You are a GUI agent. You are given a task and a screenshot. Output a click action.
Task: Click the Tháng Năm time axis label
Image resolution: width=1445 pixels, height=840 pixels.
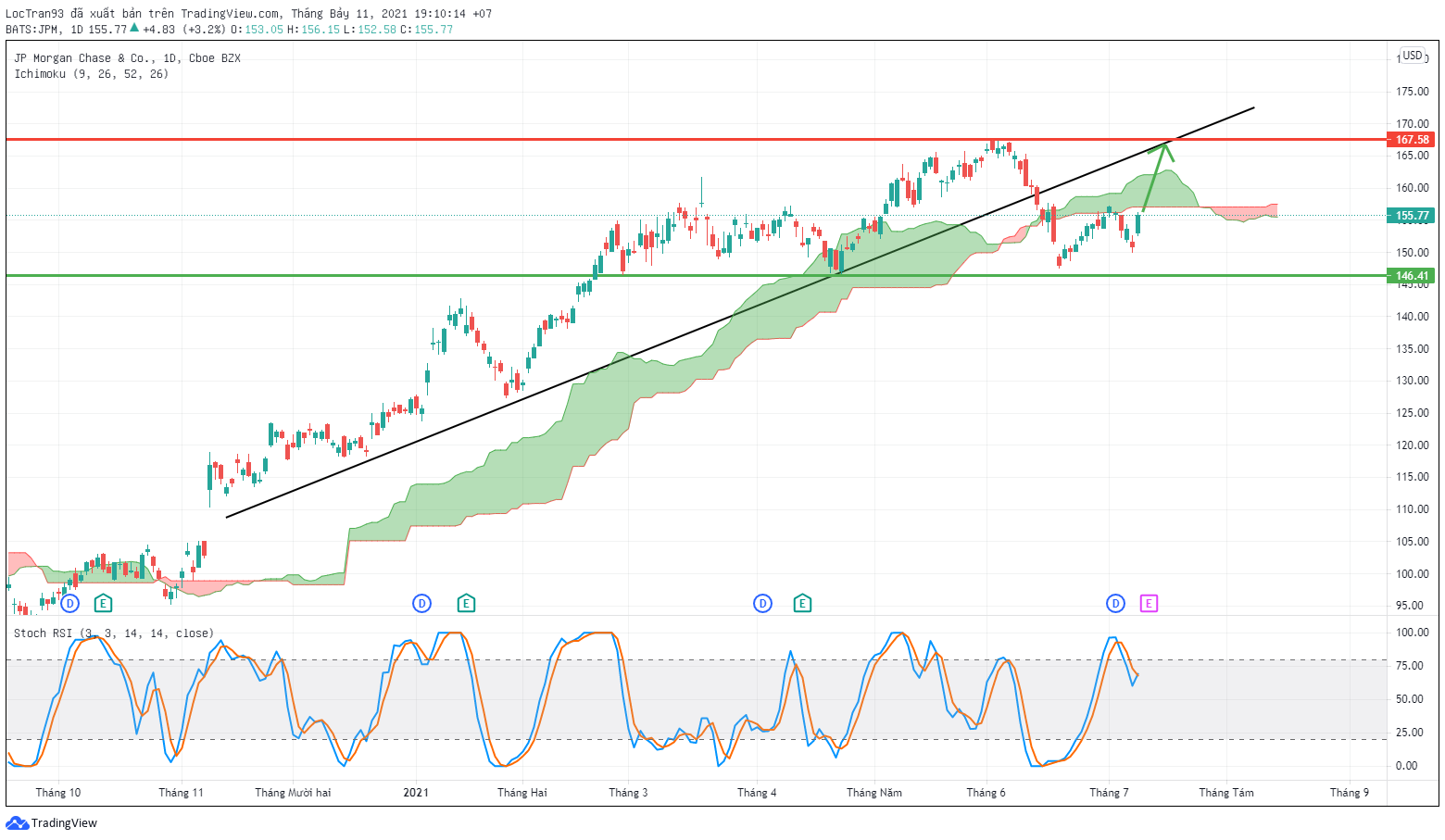874,793
